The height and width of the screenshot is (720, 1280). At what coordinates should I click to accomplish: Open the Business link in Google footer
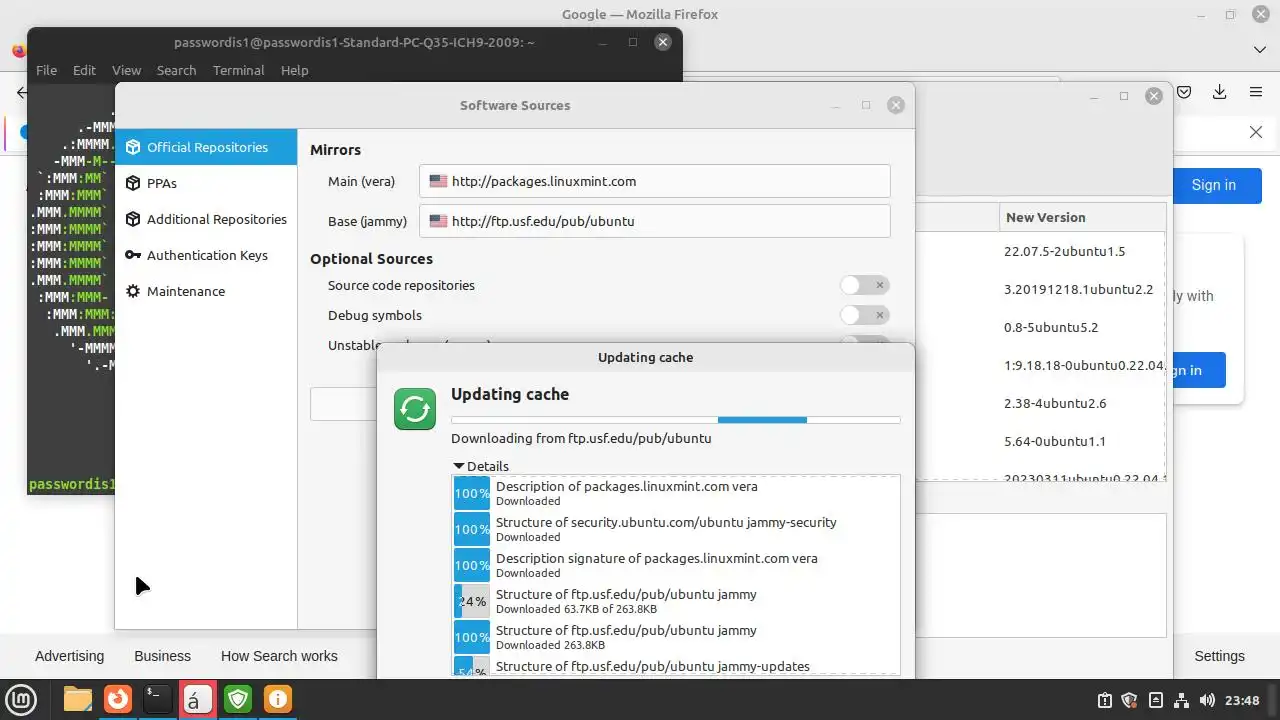[162, 656]
